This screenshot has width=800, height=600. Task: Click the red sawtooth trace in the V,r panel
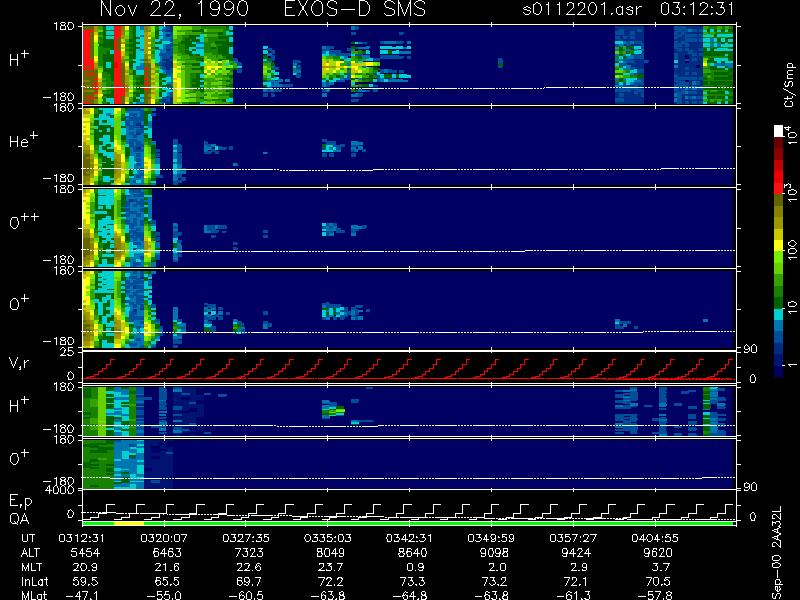[x=409, y=369]
